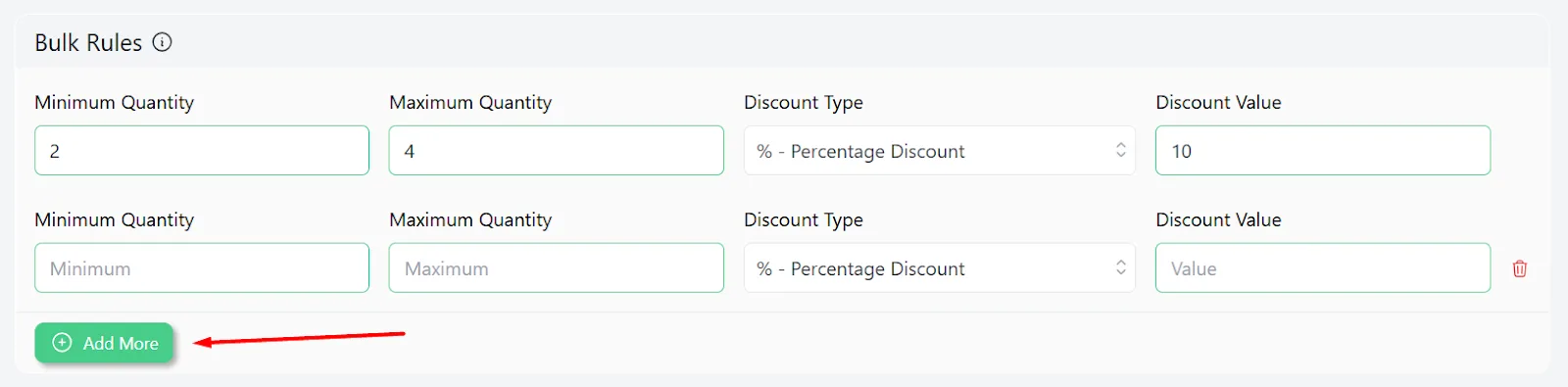The width and height of the screenshot is (1568, 387).
Task: Click the first row's Discount Value label
Action: tap(1218, 103)
